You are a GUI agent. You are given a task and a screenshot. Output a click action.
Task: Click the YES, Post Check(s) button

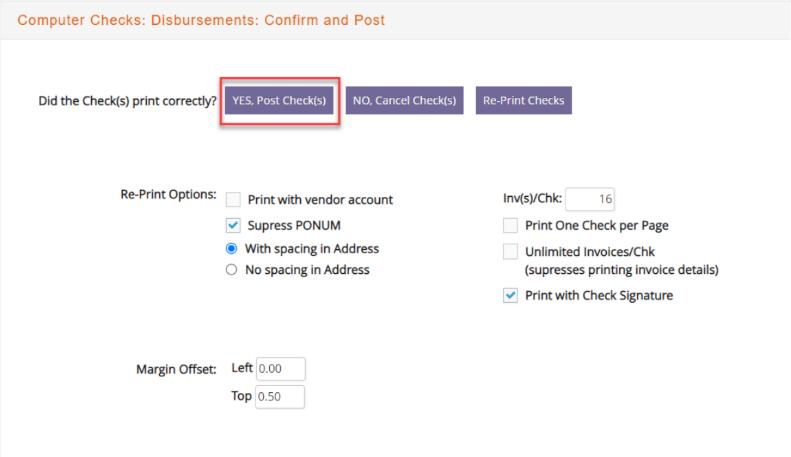click(279, 100)
